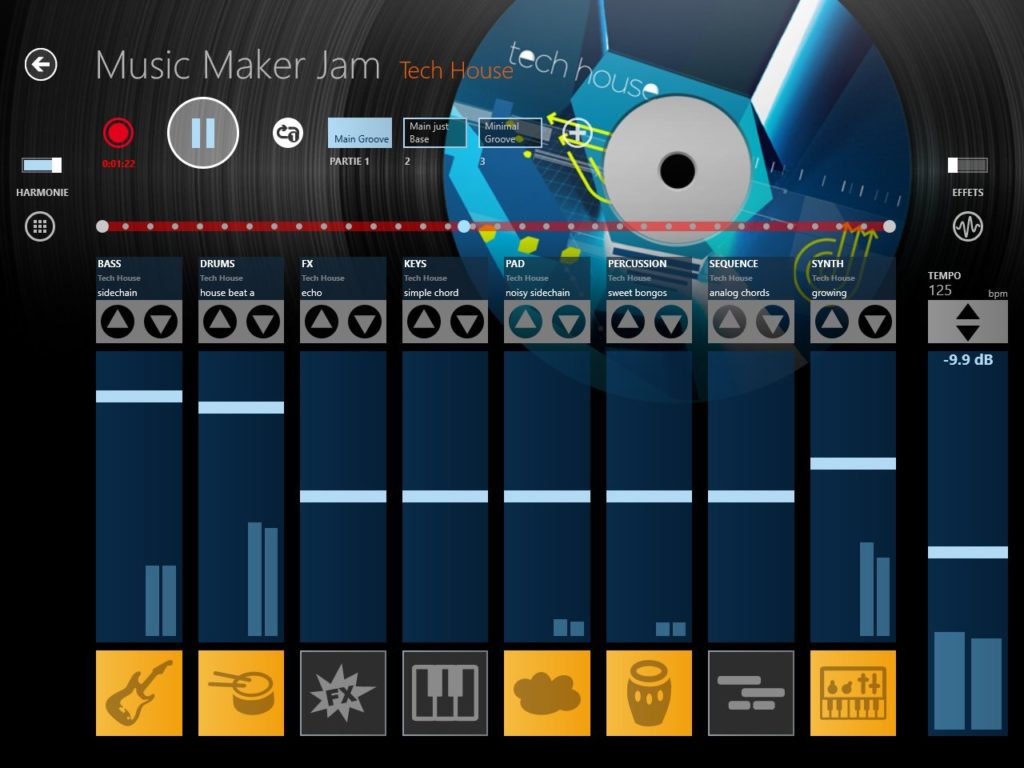
Task: Activate the FX instrument tile
Action: [343, 693]
